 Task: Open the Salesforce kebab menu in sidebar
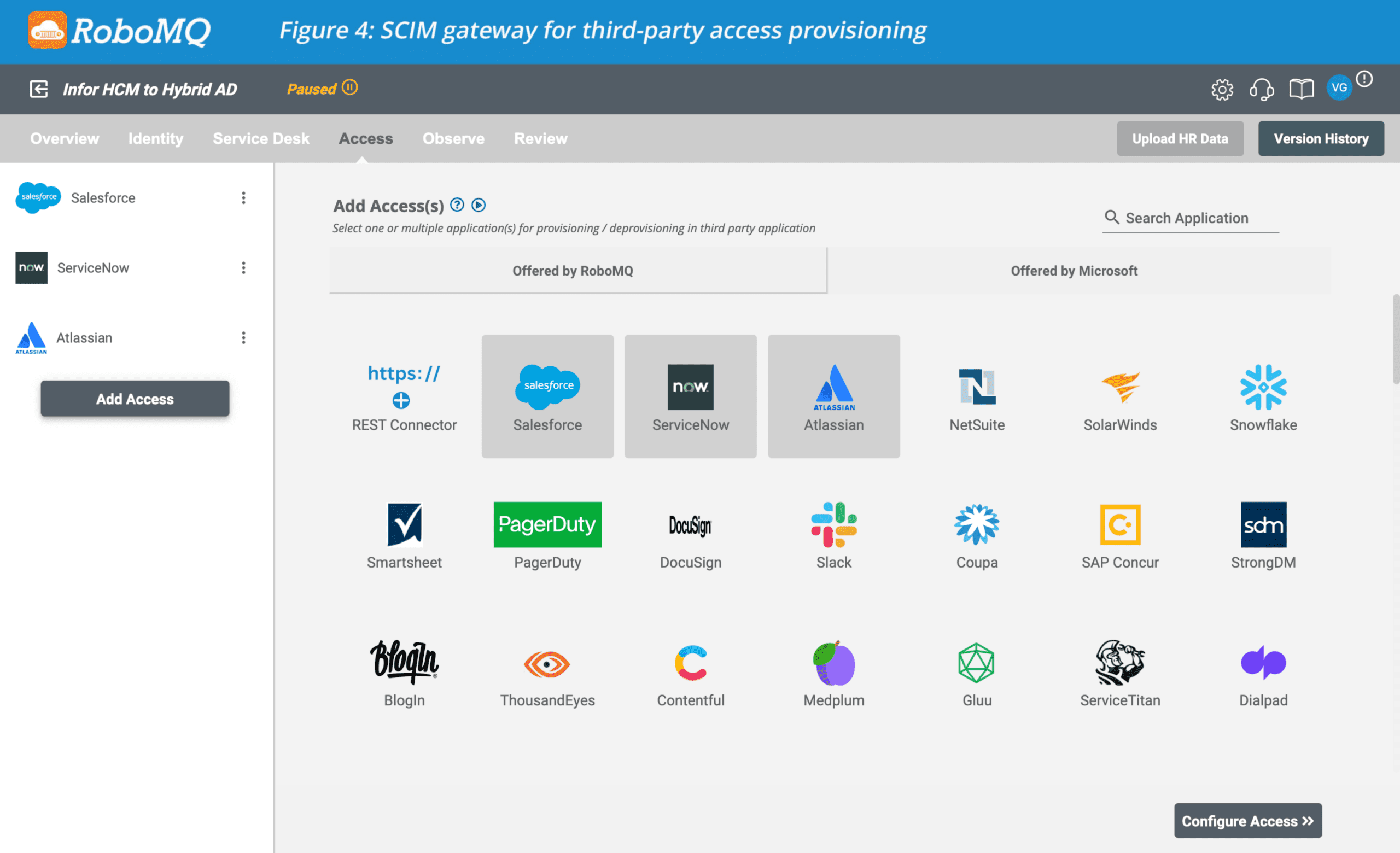(244, 197)
